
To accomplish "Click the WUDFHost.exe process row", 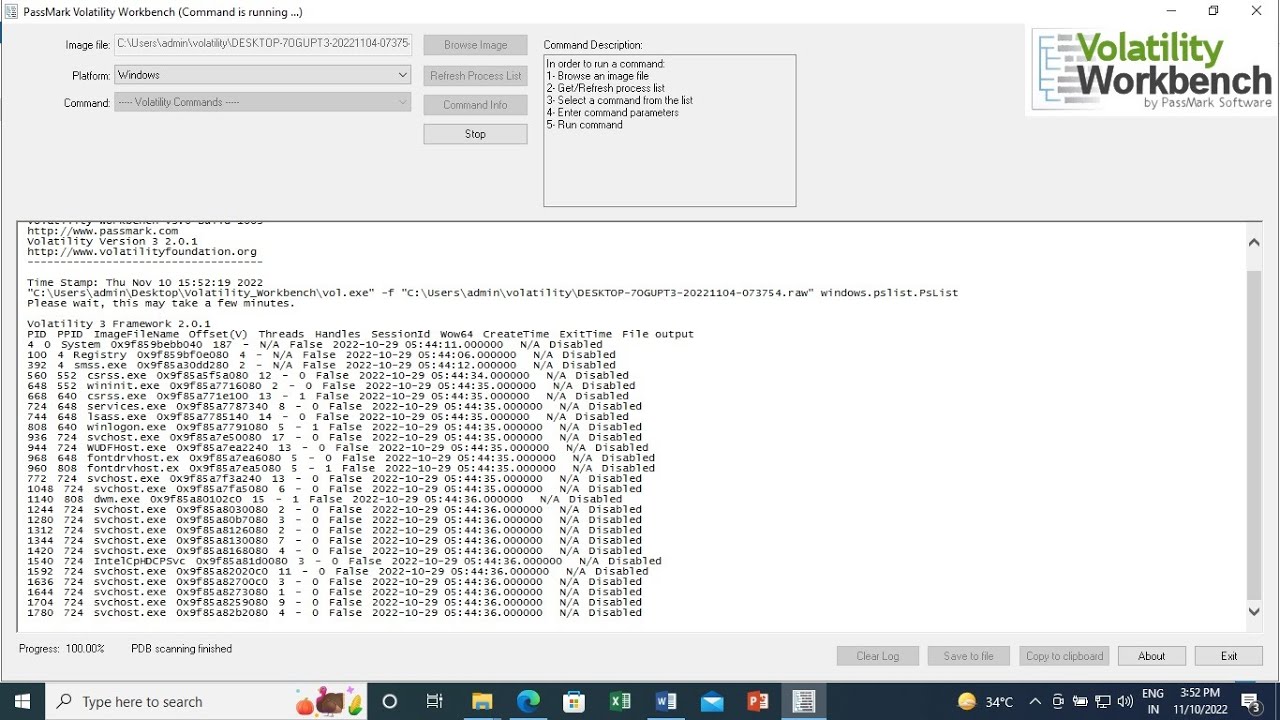I will click(x=337, y=448).
